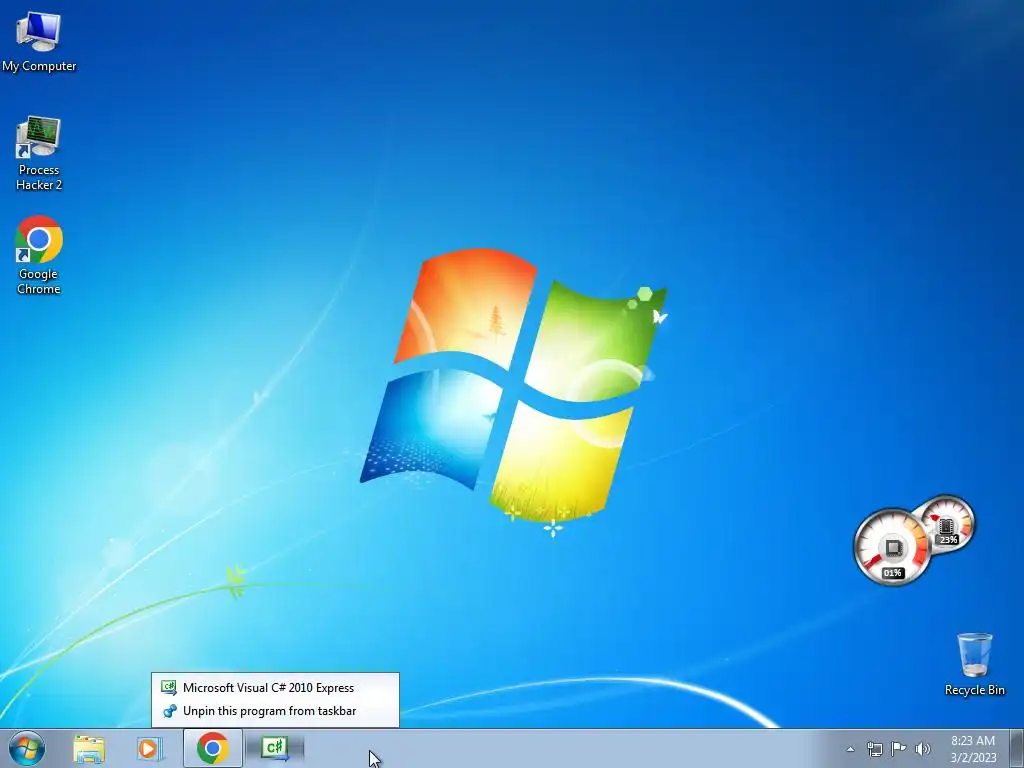Click the Visual C# taskbar button

275,748
